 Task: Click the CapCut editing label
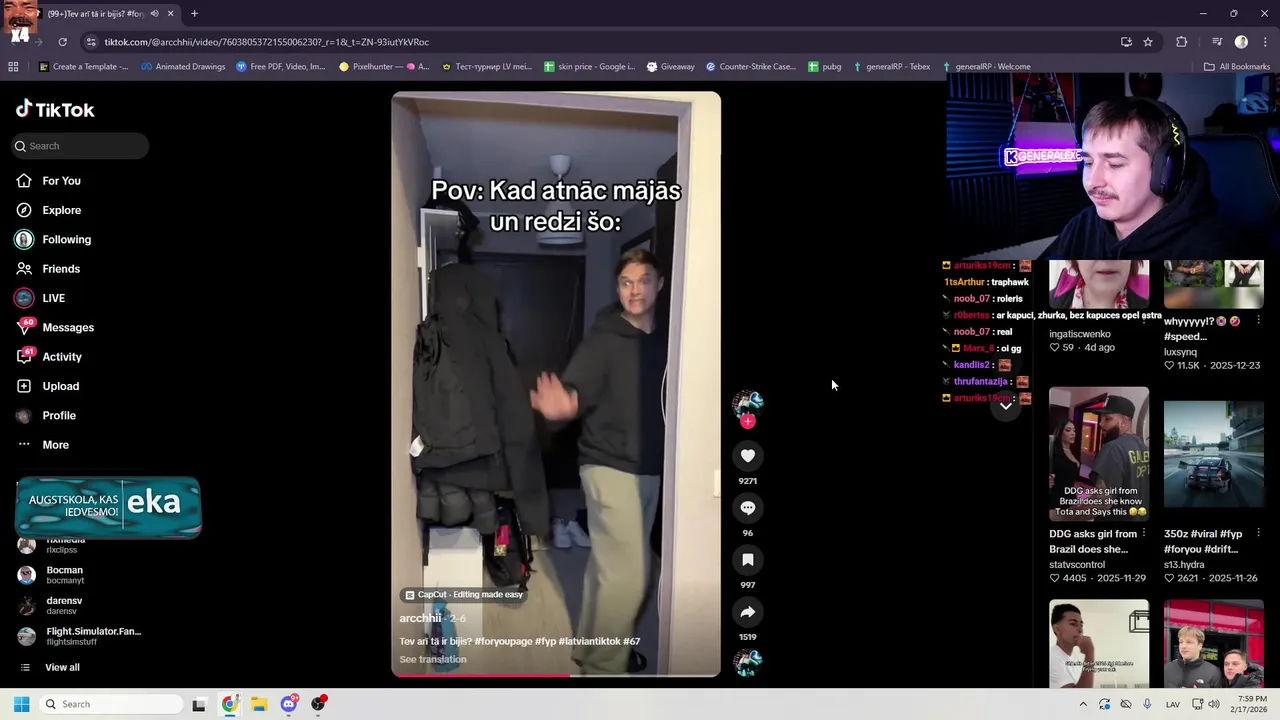(463, 594)
